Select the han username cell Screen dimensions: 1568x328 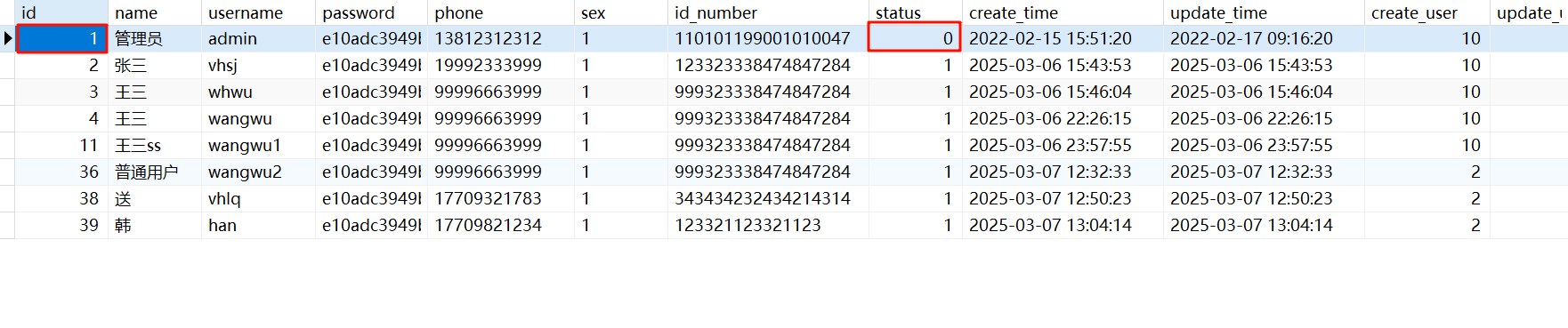point(258,225)
